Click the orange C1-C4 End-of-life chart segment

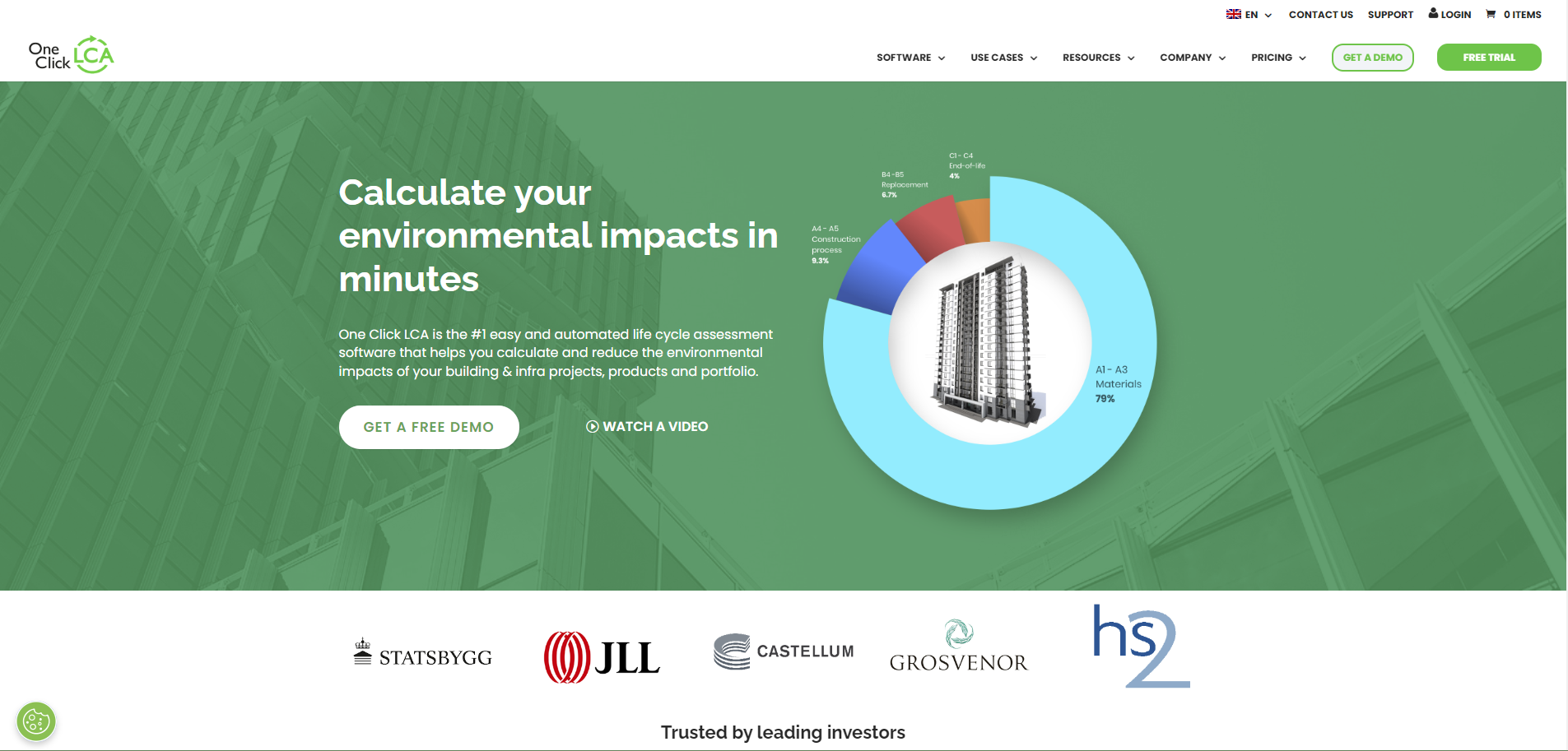(975, 219)
